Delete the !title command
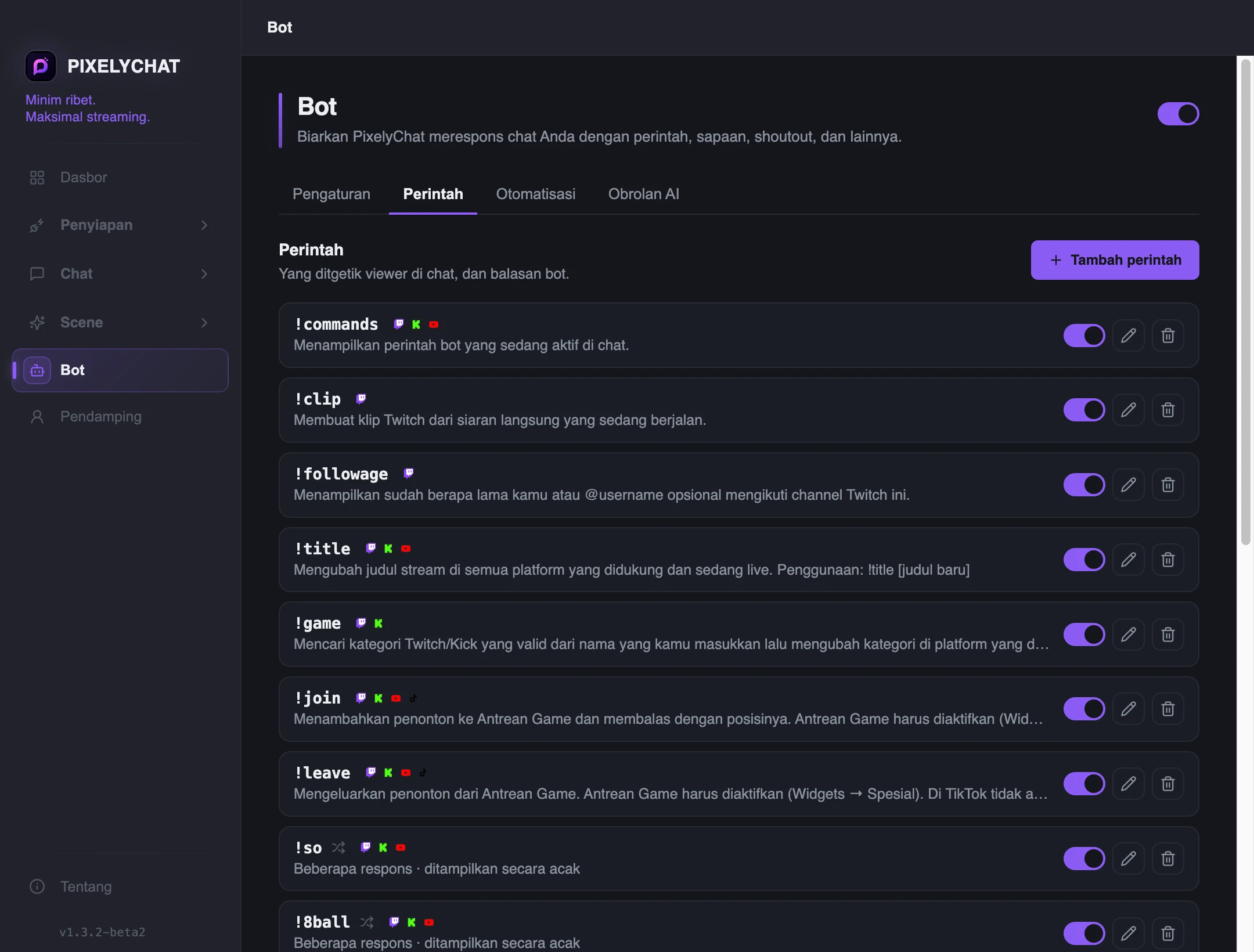 1167,560
